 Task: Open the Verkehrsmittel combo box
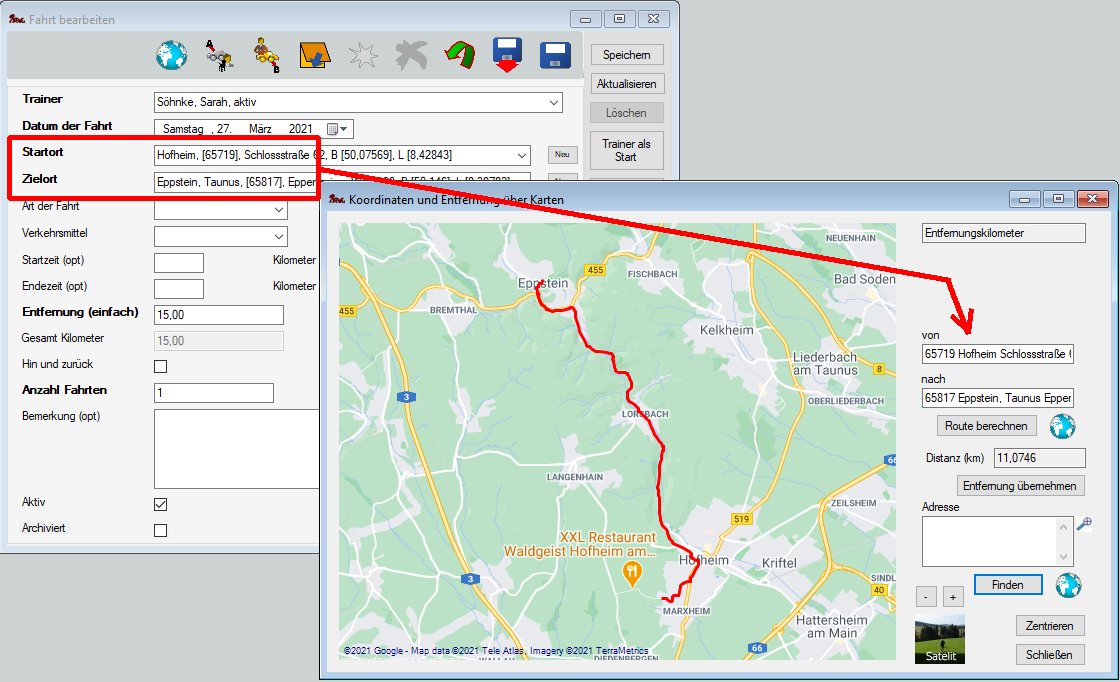278,236
